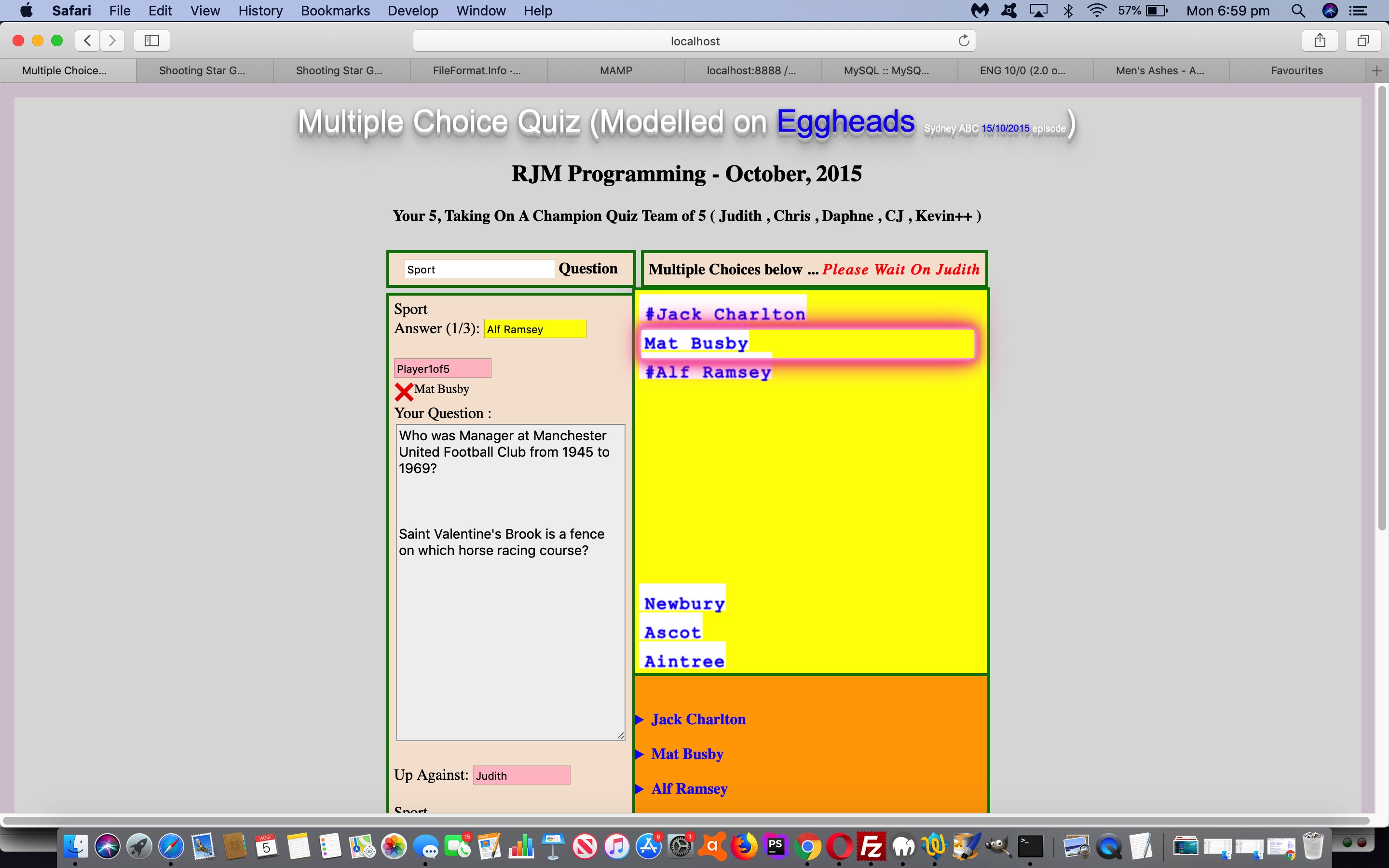
Task: Launch Google Chrome from the Dock
Action: (807, 846)
